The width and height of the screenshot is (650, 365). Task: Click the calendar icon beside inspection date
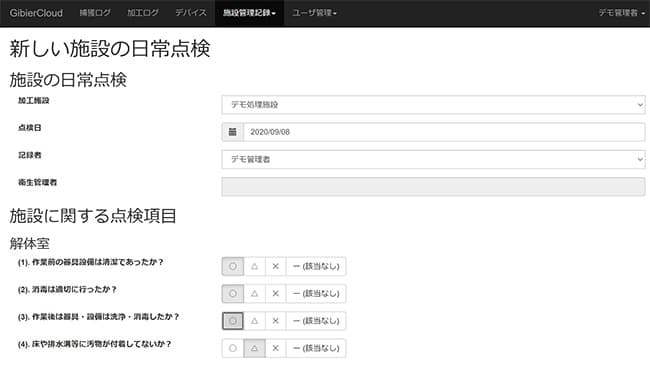pyautogui.click(x=233, y=132)
